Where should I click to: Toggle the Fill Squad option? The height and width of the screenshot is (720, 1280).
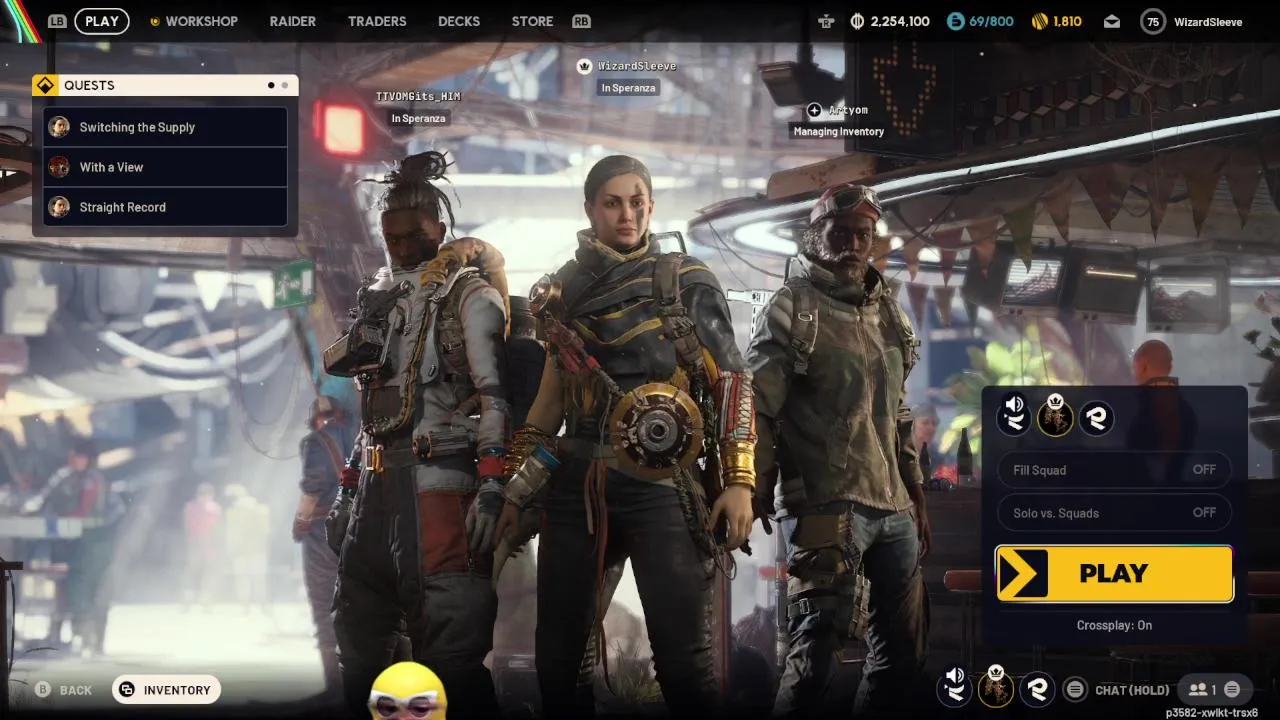tap(1114, 470)
